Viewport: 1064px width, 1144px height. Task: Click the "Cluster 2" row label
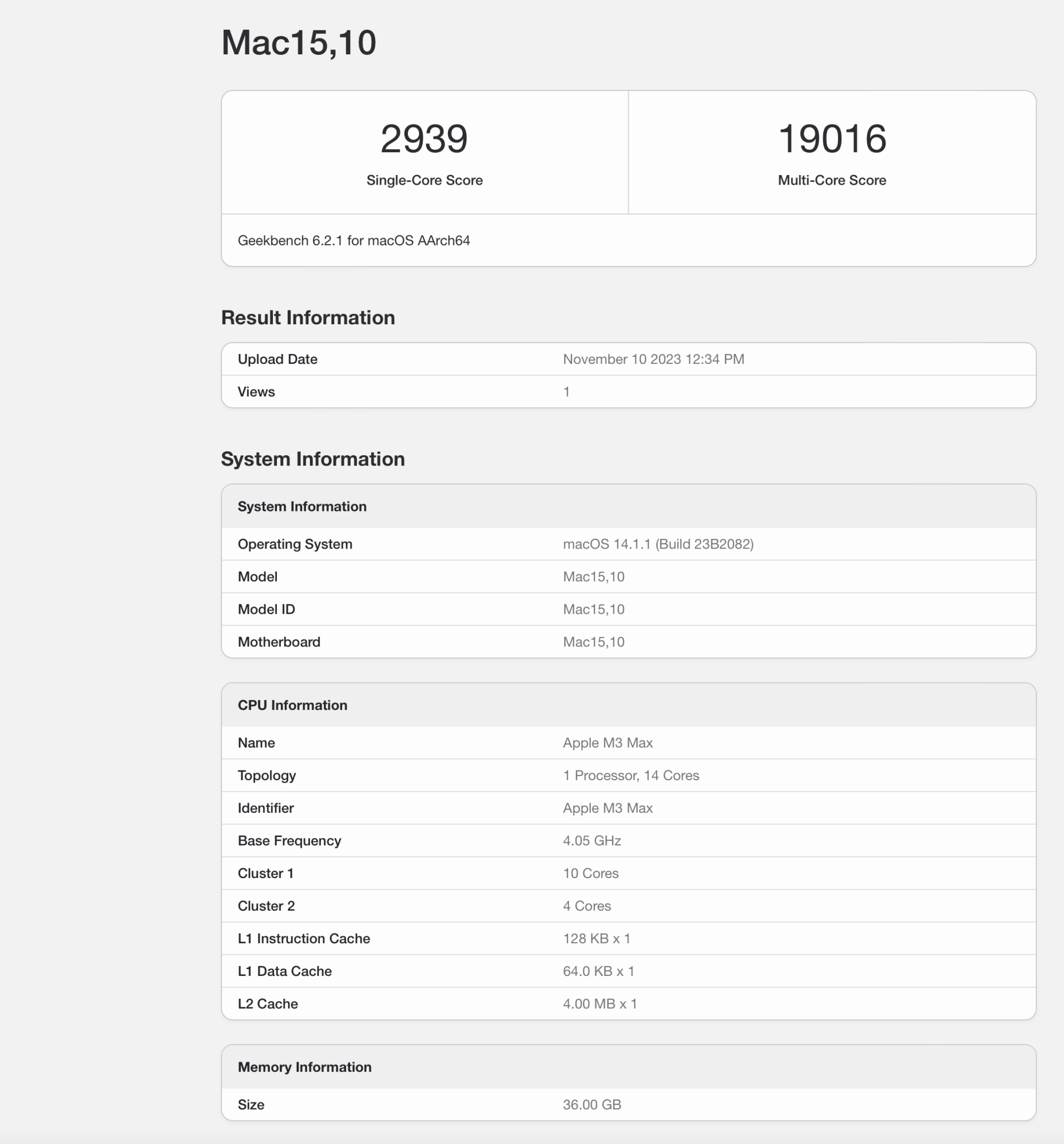click(266, 906)
